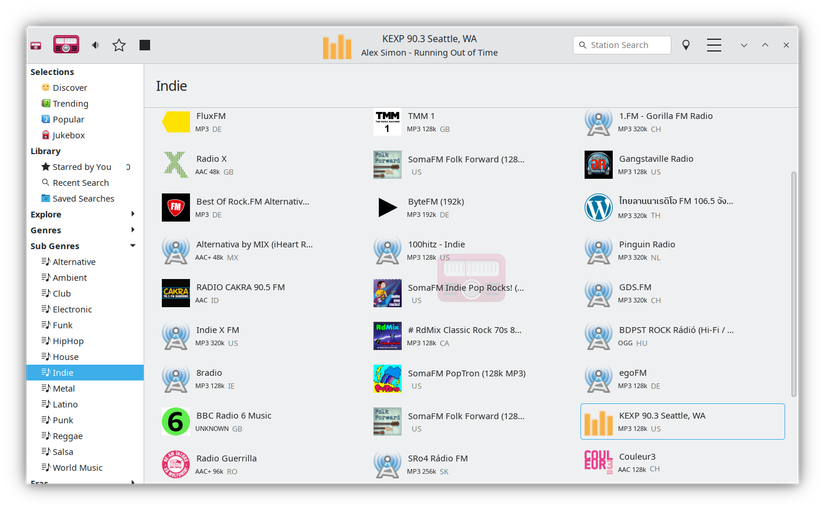Open the hamburger menu
This screenshot has height=510, width=825.
pyautogui.click(x=714, y=45)
